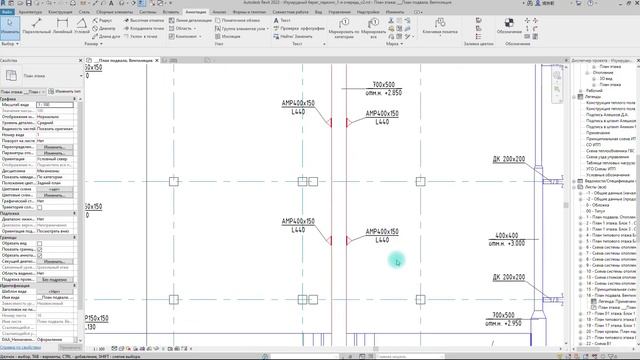Image resolution: width=640 pixels, height=360 pixels.
Task: Open the Архитектура ribbon tab
Action: point(30,12)
